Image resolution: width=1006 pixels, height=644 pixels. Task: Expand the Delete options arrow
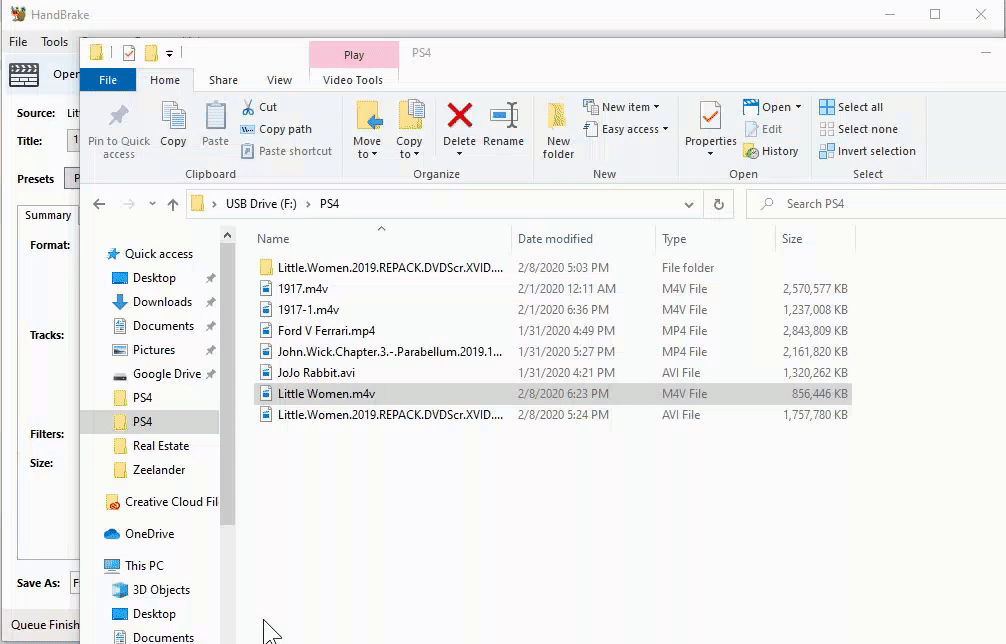459,154
